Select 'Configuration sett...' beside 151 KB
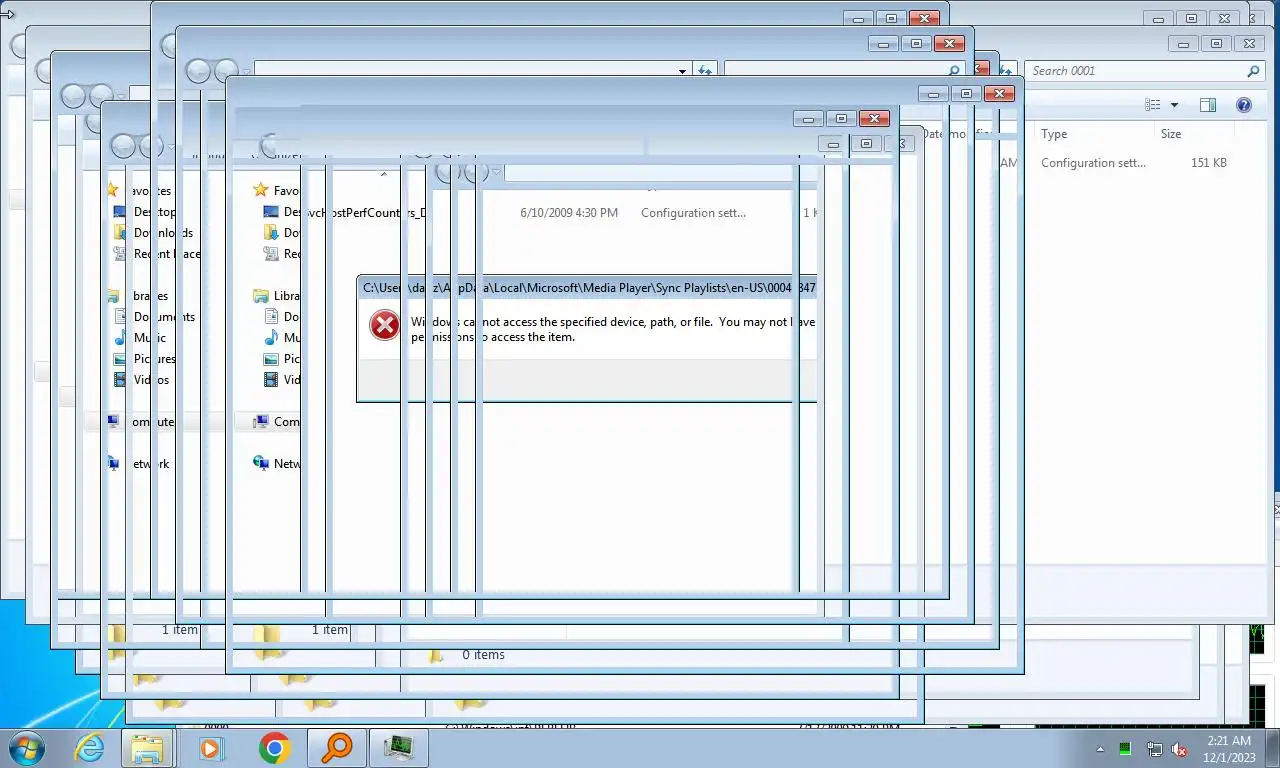Viewport: 1280px width, 768px height. tap(1093, 163)
